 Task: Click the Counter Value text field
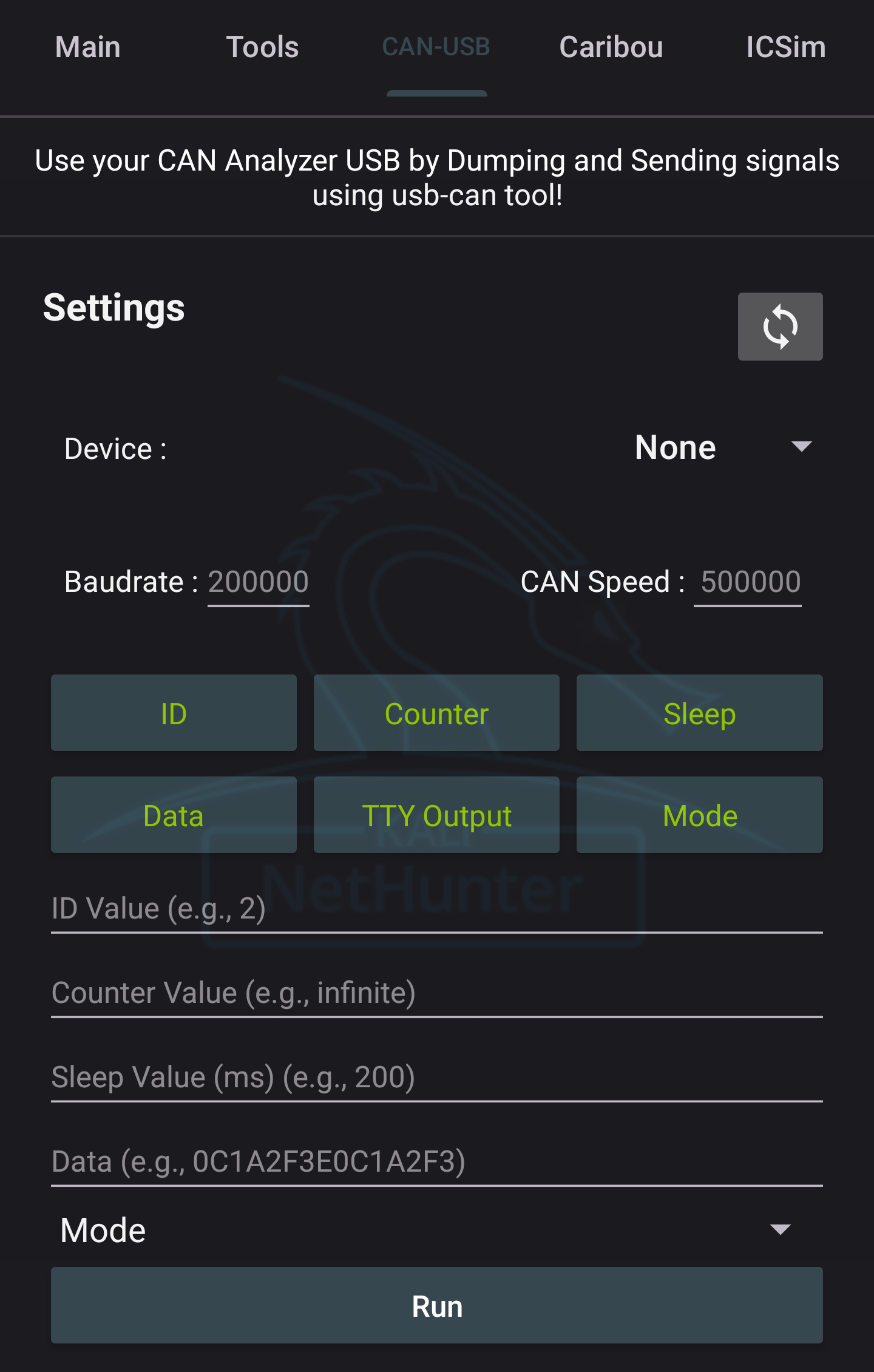pyautogui.click(x=437, y=993)
